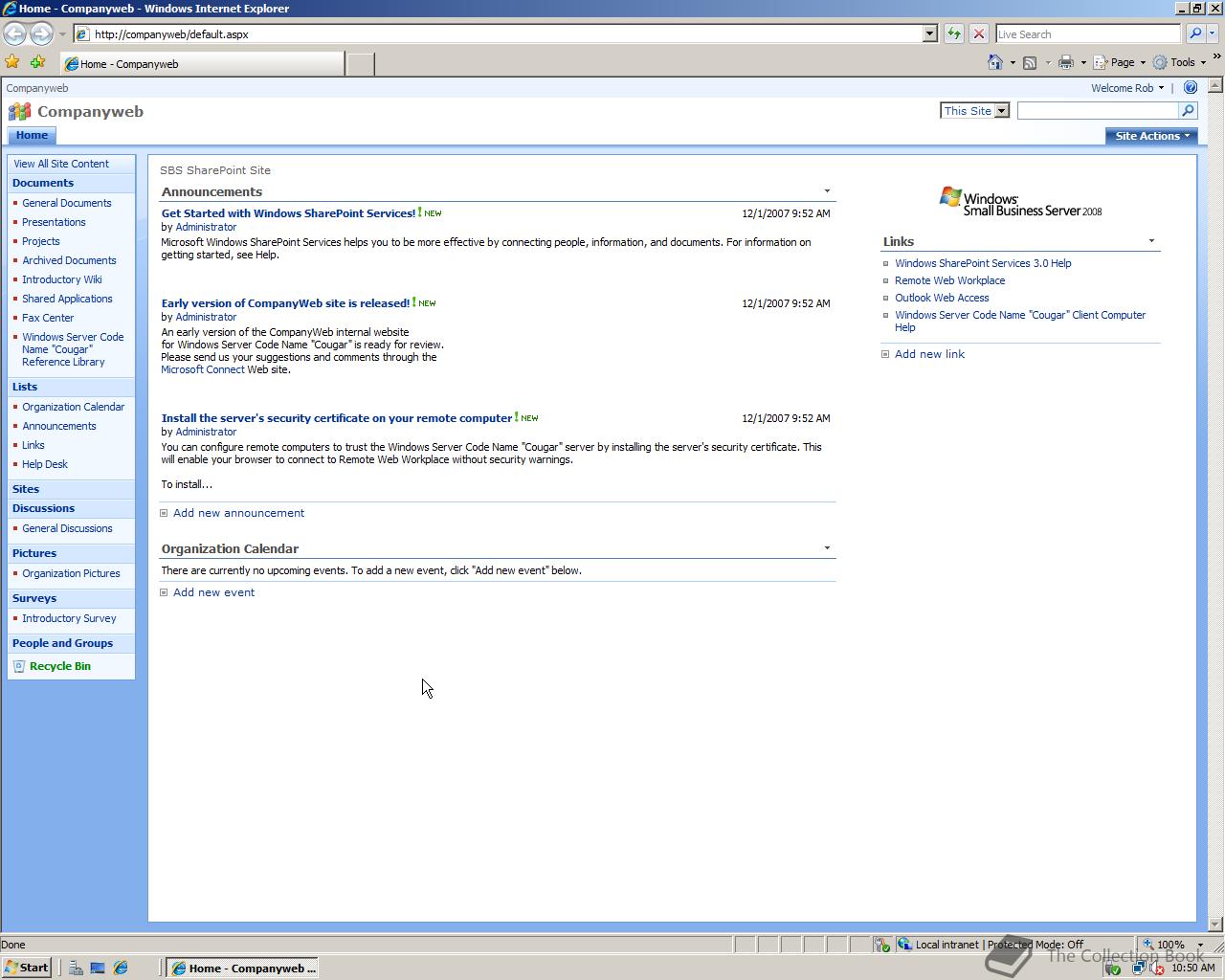Expand the Announcements web part menu arrow

(827, 191)
